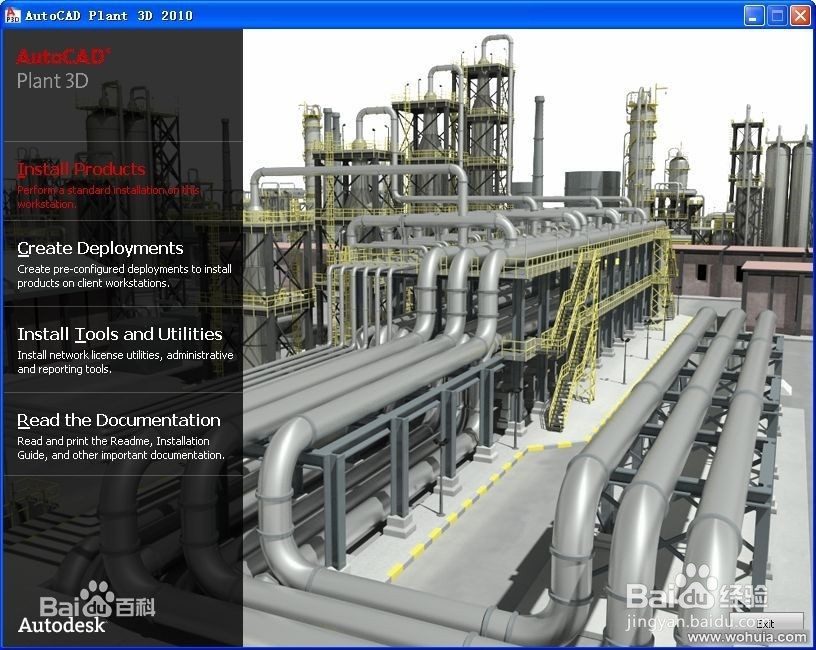
Task: Click 'Install network license utilities' description
Action: coord(125,362)
